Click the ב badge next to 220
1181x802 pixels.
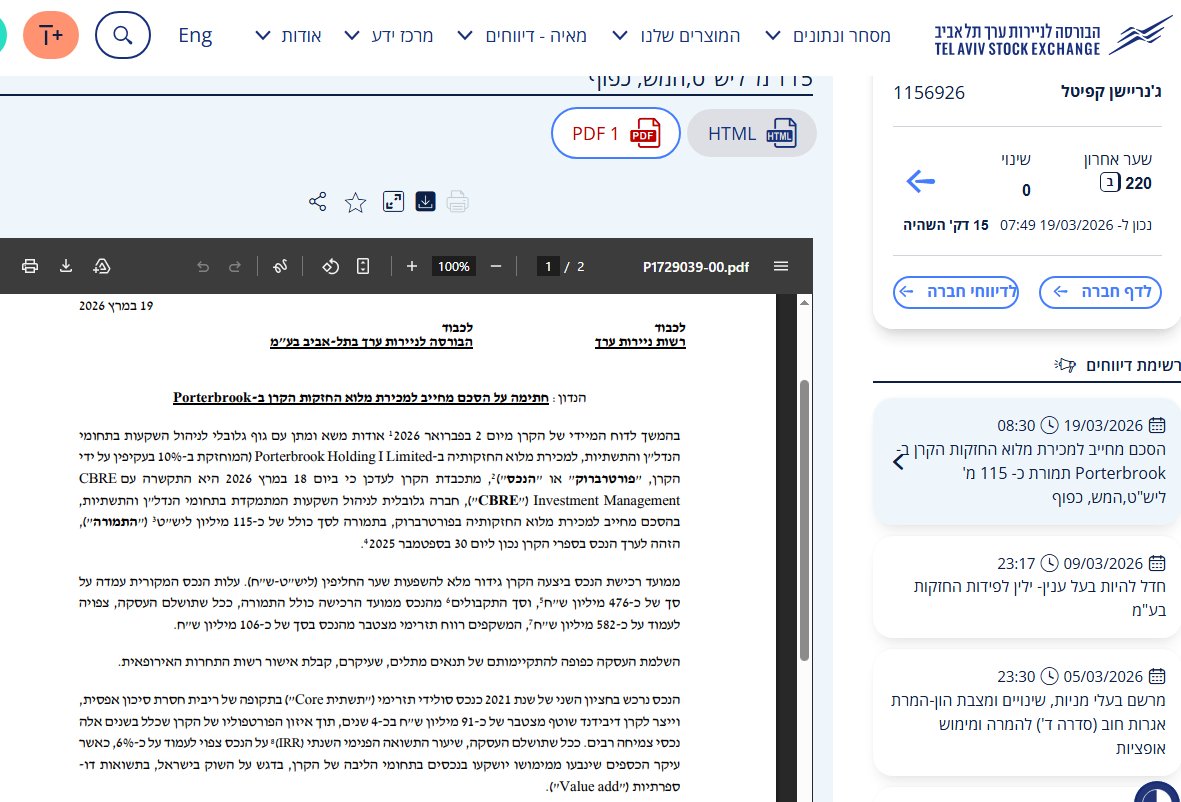coord(1110,182)
